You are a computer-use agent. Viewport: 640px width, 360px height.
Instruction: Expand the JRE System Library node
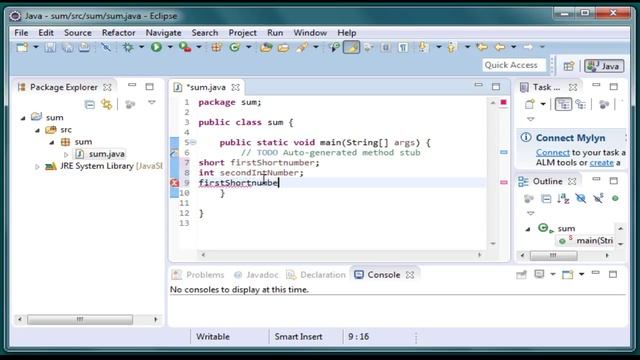37,167
